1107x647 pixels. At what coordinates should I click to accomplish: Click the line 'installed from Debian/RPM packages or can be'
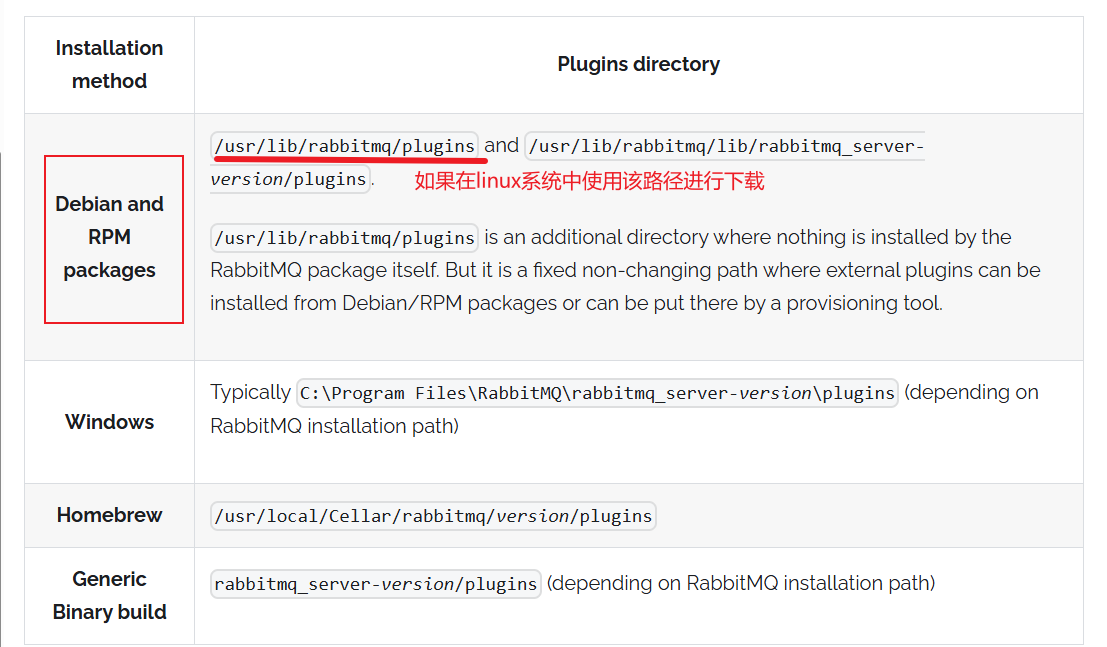[x=577, y=303]
